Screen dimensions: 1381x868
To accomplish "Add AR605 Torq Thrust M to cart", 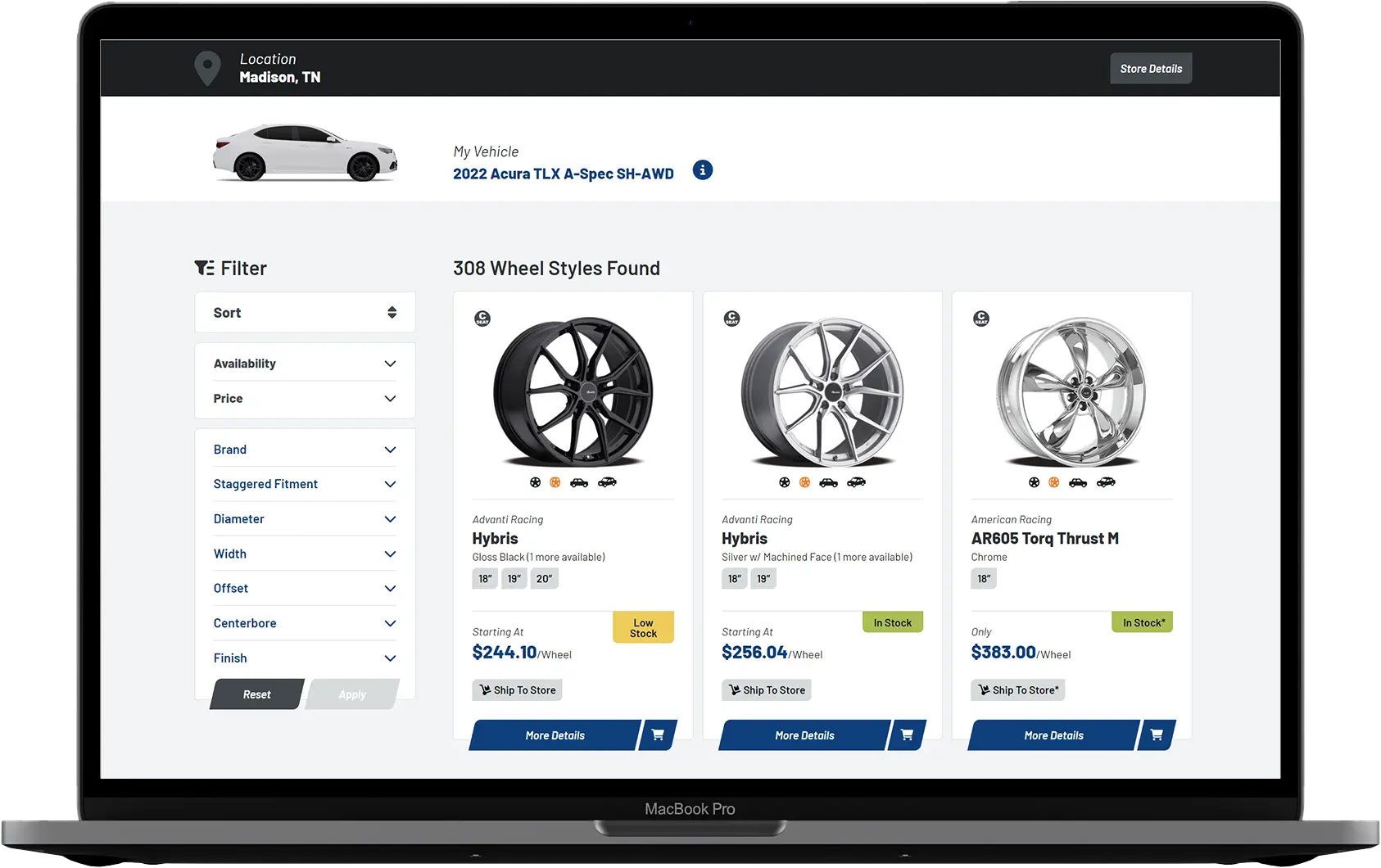I will pyautogui.click(x=1157, y=735).
